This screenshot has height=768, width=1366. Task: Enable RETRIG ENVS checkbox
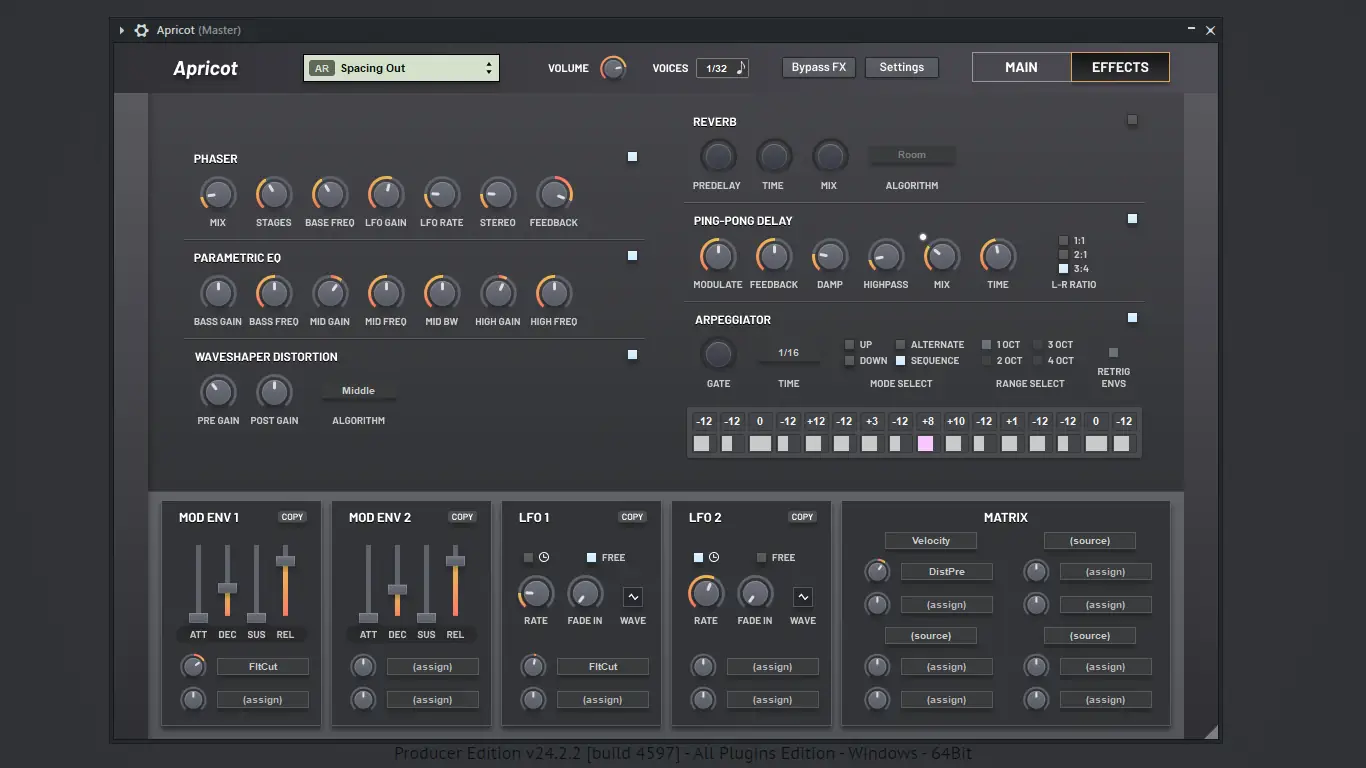[x=1113, y=353]
